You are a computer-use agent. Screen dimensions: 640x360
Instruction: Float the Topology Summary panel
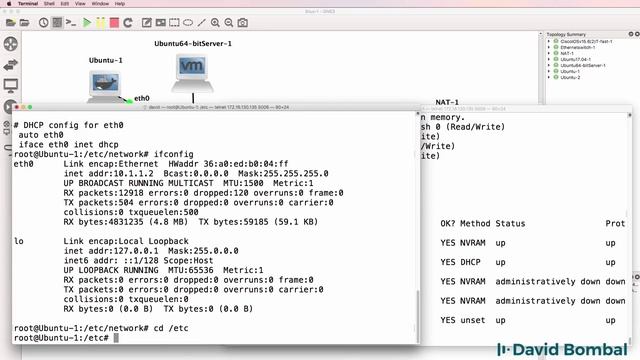tap(631, 34)
